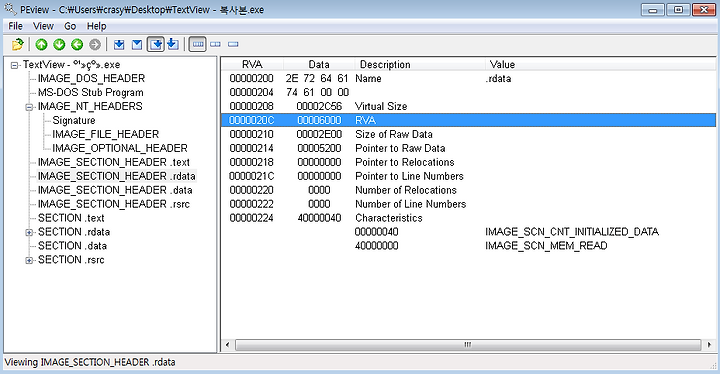Screen dimensions: 720x374
Task: Click the horizontal scrollbar thumb
Action: pos(468,345)
